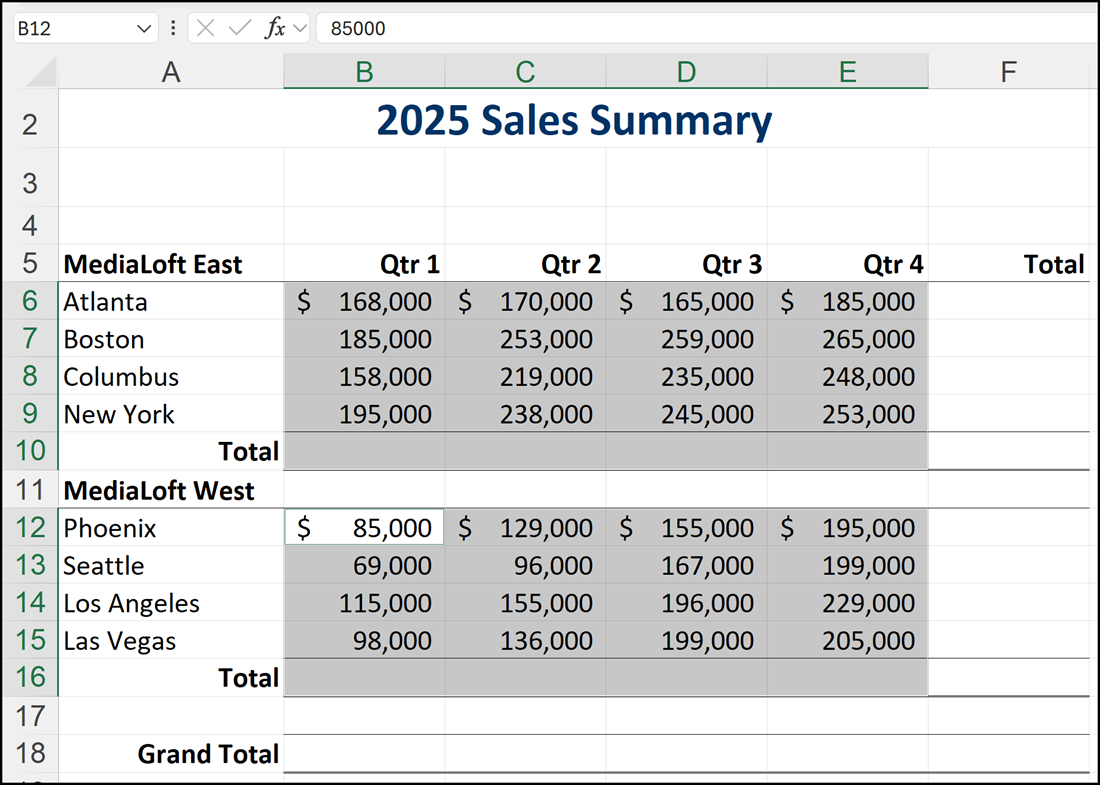Click the Select All corner triangle
This screenshot has height=785, width=1100.
point(40,72)
